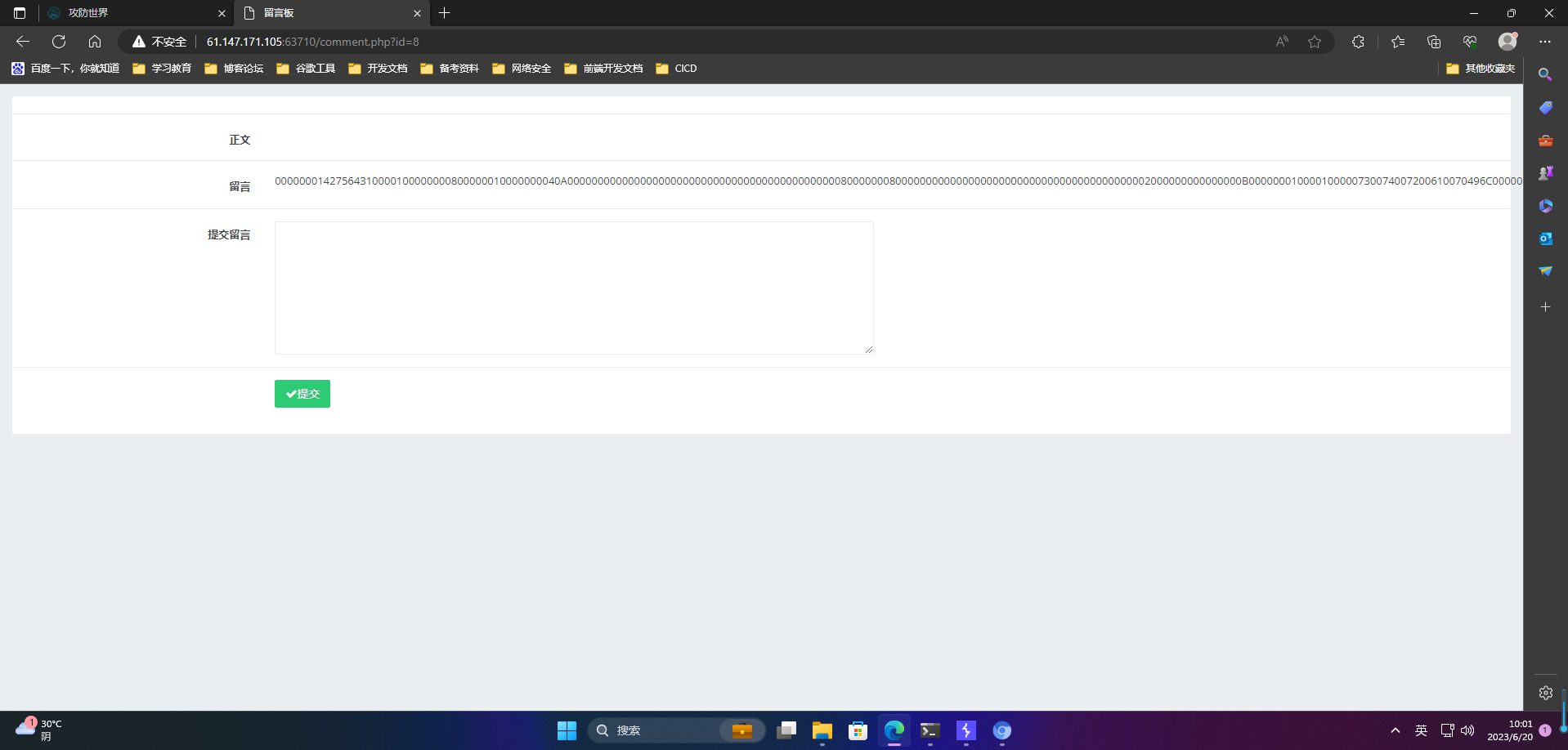The height and width of the screenshot is (750, 1568).
Task: Toggle read aloud in address bar
Action: click(1282, 42)
